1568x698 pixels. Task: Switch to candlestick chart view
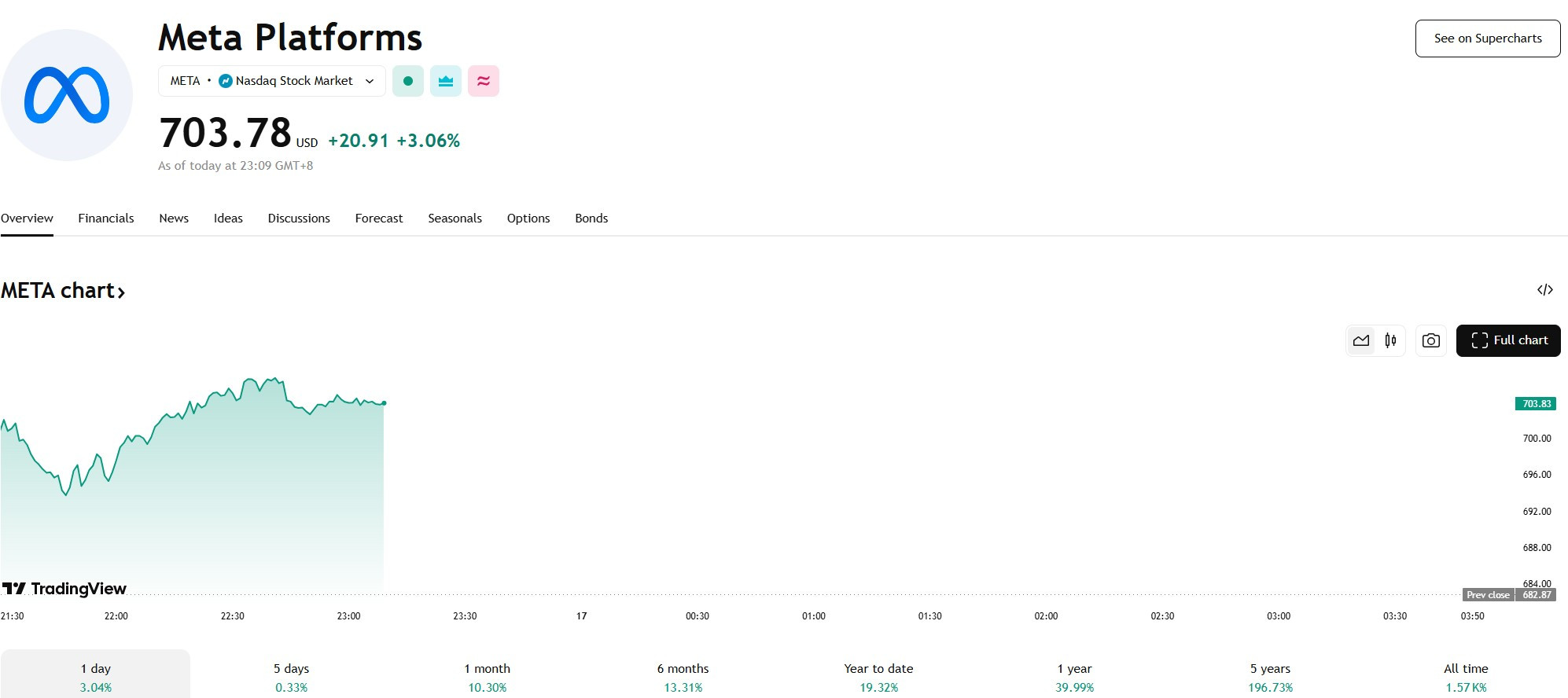[1390, 340]
